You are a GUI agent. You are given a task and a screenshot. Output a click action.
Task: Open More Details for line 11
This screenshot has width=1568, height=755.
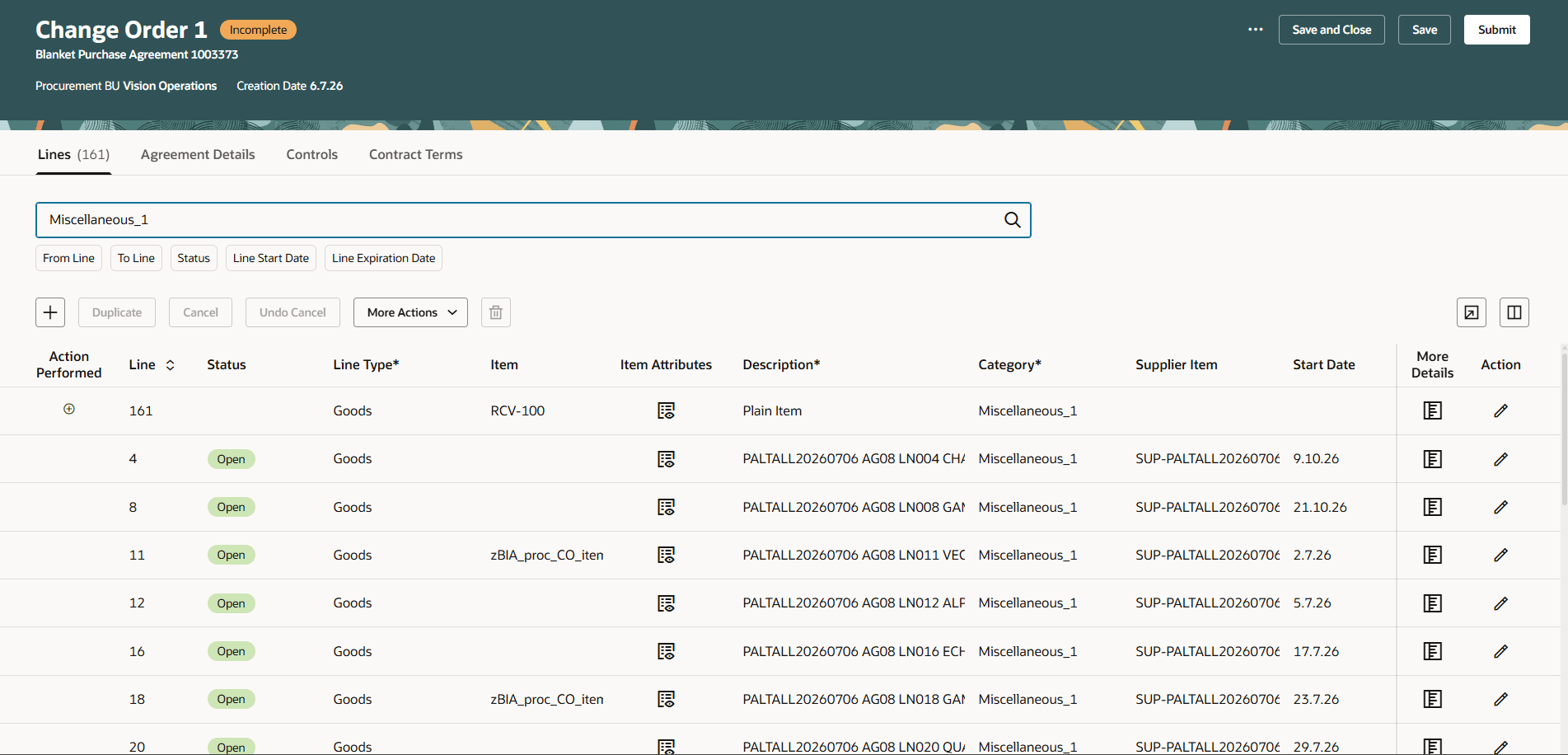1433,555
